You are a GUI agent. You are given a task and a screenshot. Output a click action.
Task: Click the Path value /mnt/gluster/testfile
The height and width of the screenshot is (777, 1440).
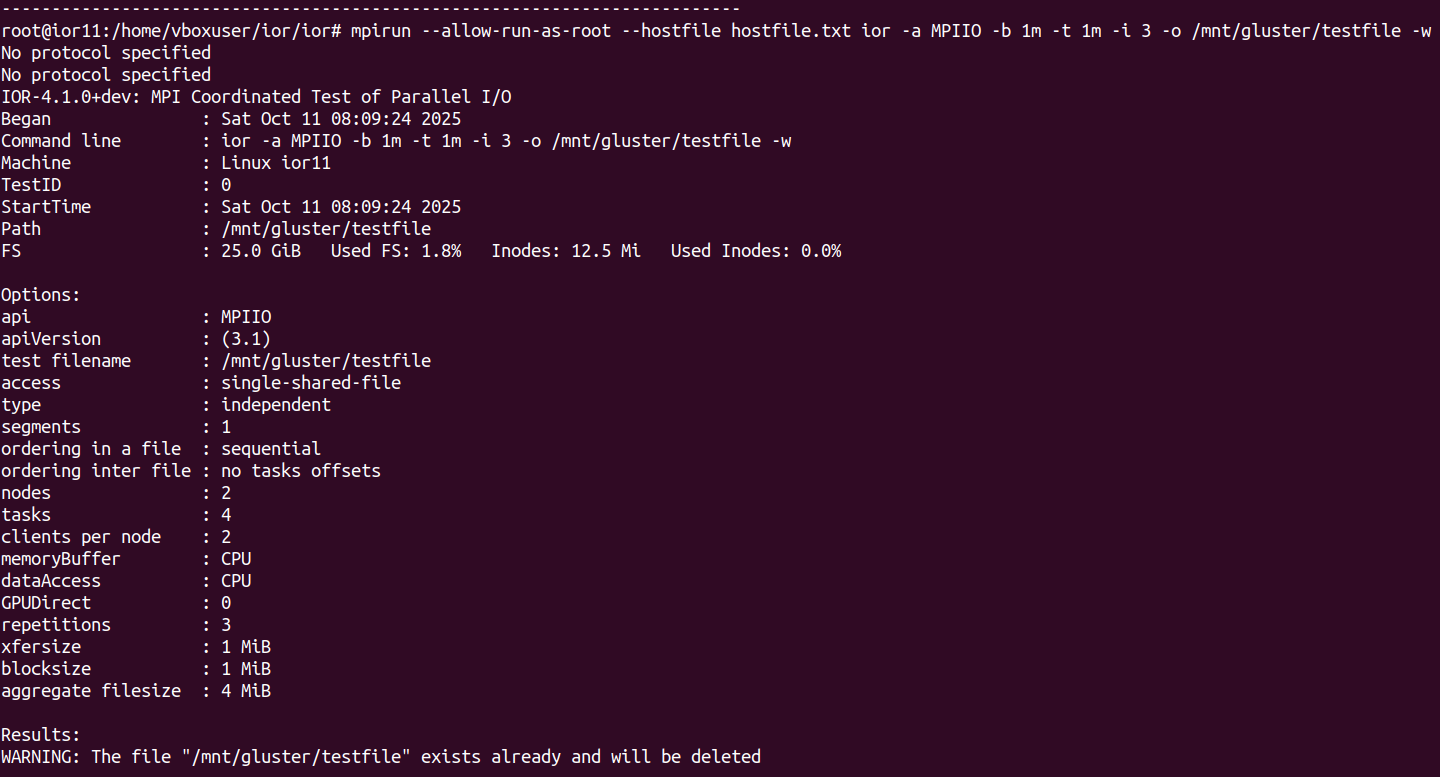pos(326,229)
